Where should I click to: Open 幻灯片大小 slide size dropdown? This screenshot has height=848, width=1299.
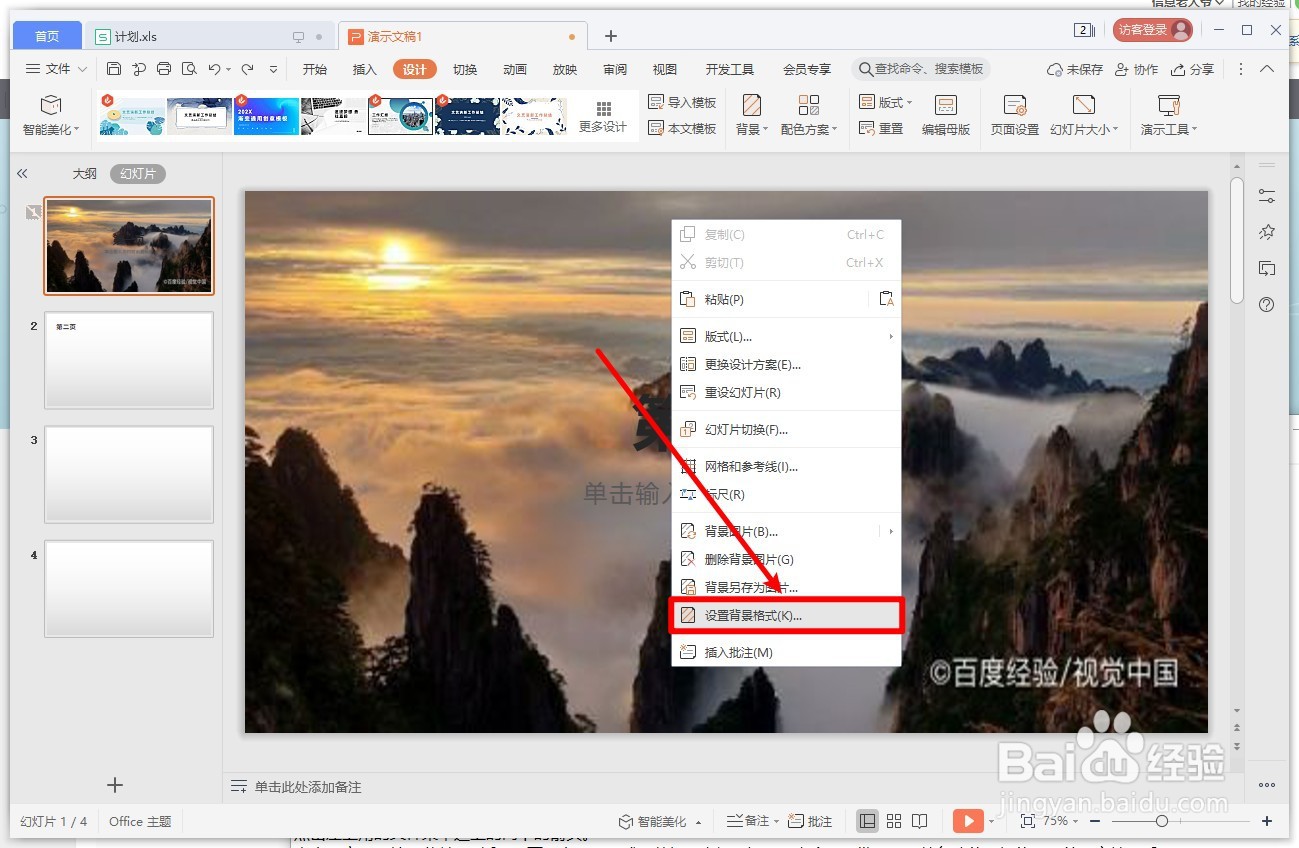click(1084, 116)
